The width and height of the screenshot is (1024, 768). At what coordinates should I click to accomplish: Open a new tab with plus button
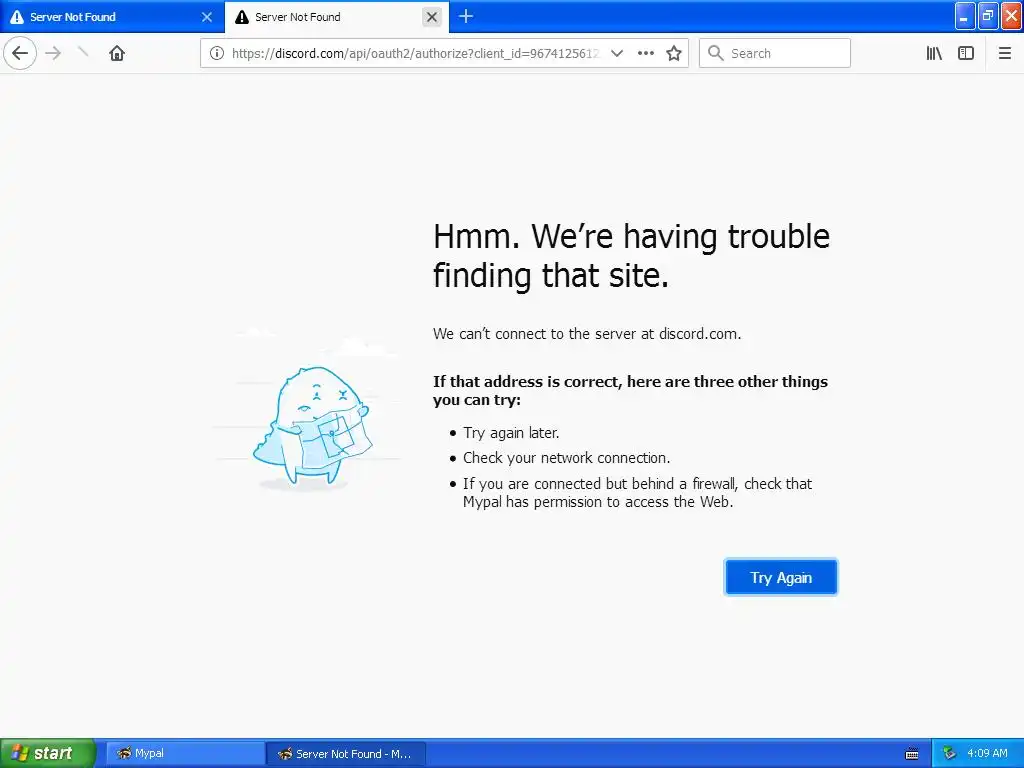(466, 16)
